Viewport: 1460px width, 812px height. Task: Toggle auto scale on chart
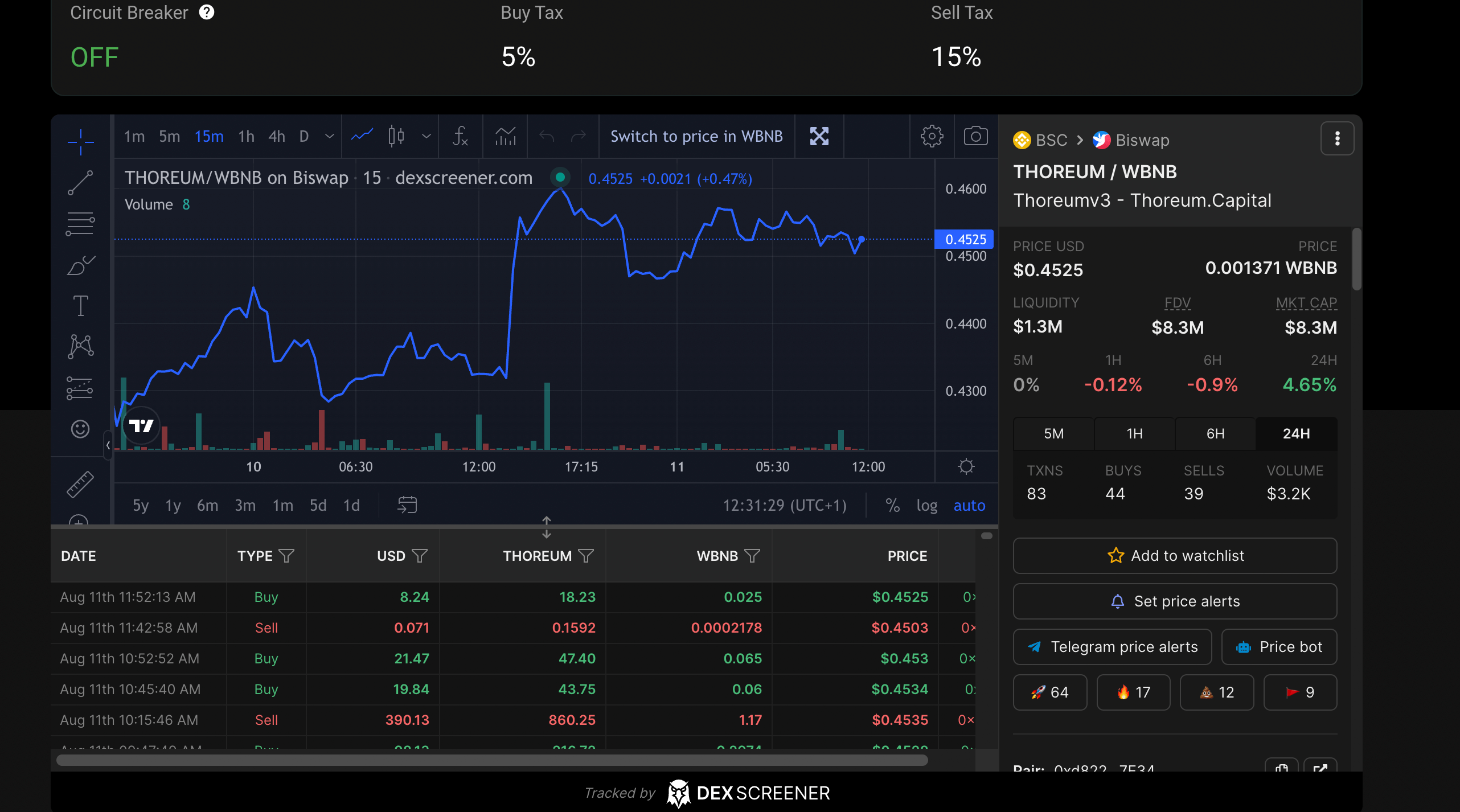coord(969,505)
